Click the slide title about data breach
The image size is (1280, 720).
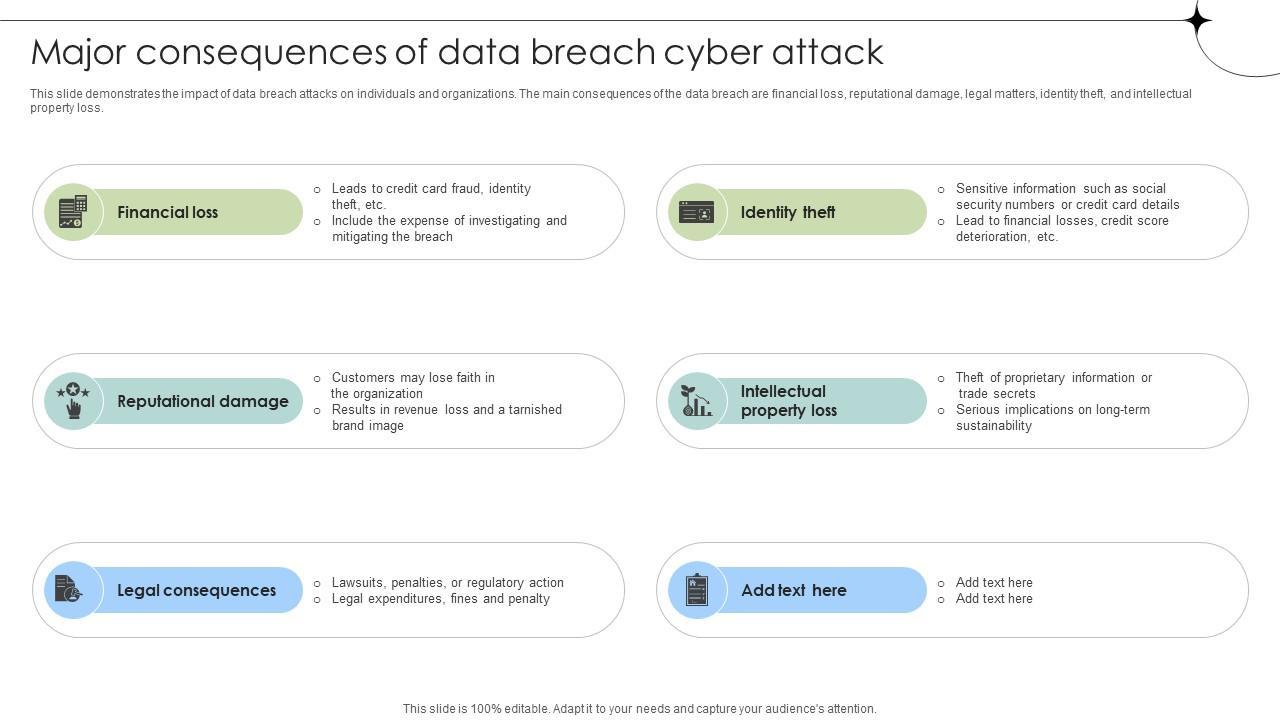pyautogui.click(x=457, y=52)
